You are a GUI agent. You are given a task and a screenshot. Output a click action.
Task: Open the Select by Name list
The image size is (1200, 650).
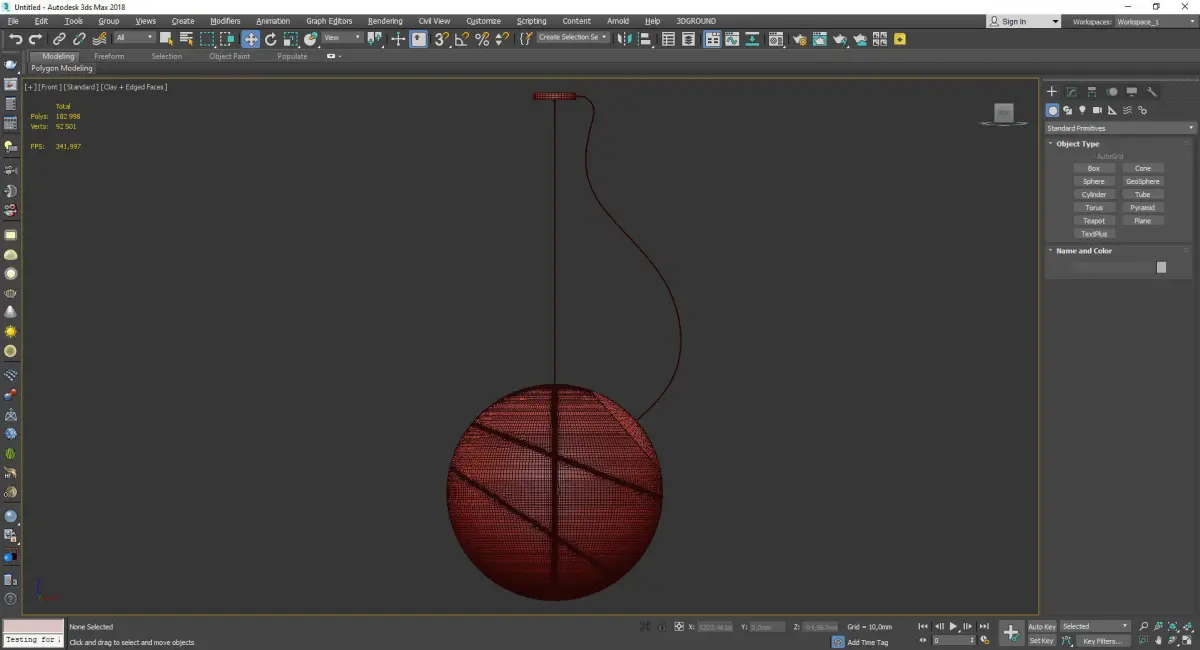(x=186, y=39)
